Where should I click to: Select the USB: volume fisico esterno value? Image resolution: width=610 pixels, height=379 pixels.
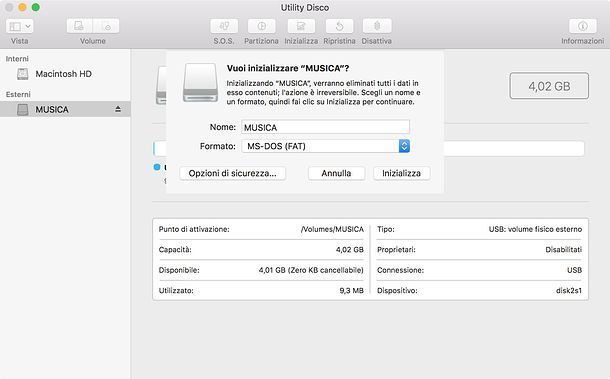(x=535, y=229)
